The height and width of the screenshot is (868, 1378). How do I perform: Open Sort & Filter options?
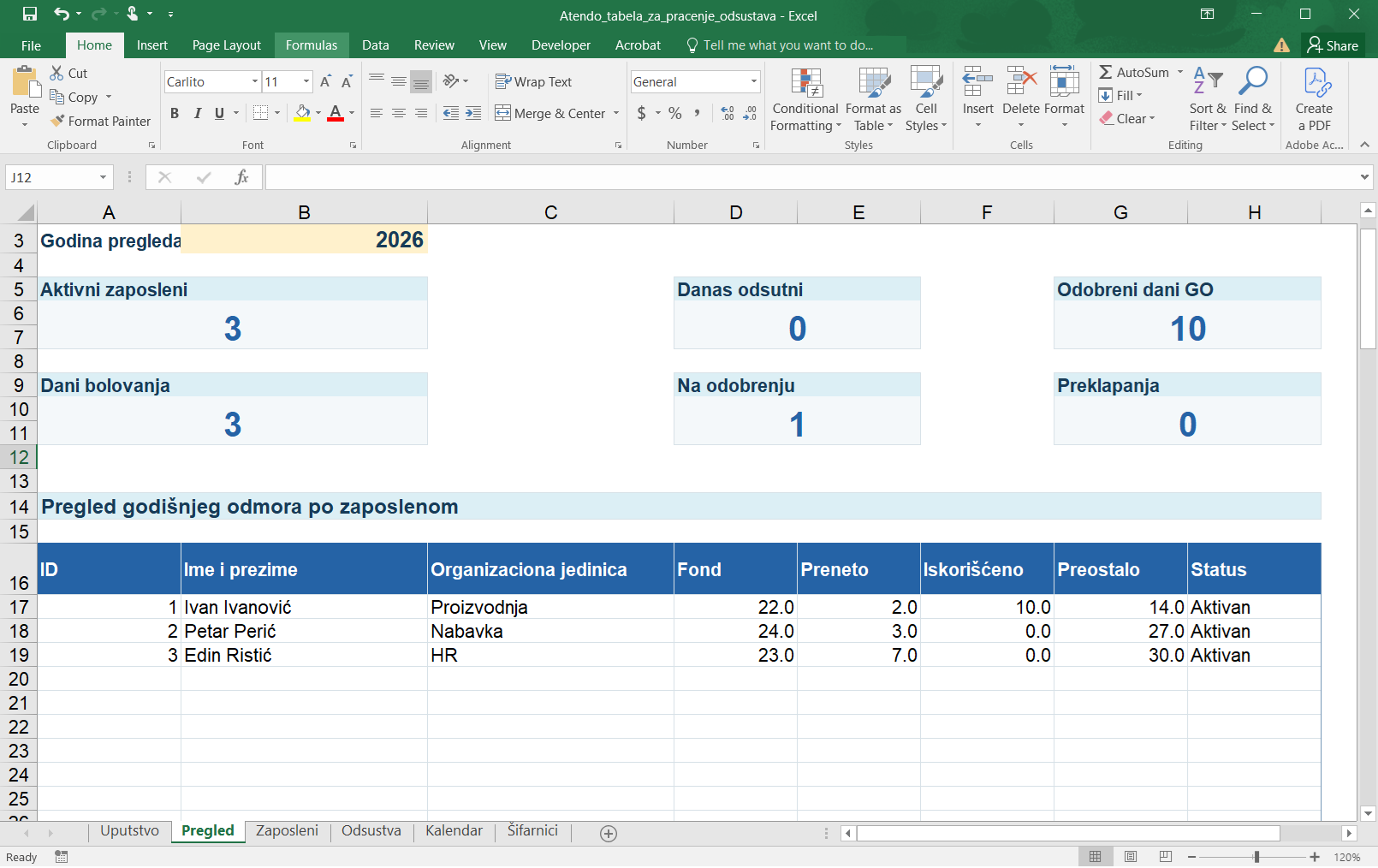tap(1208, 99)
